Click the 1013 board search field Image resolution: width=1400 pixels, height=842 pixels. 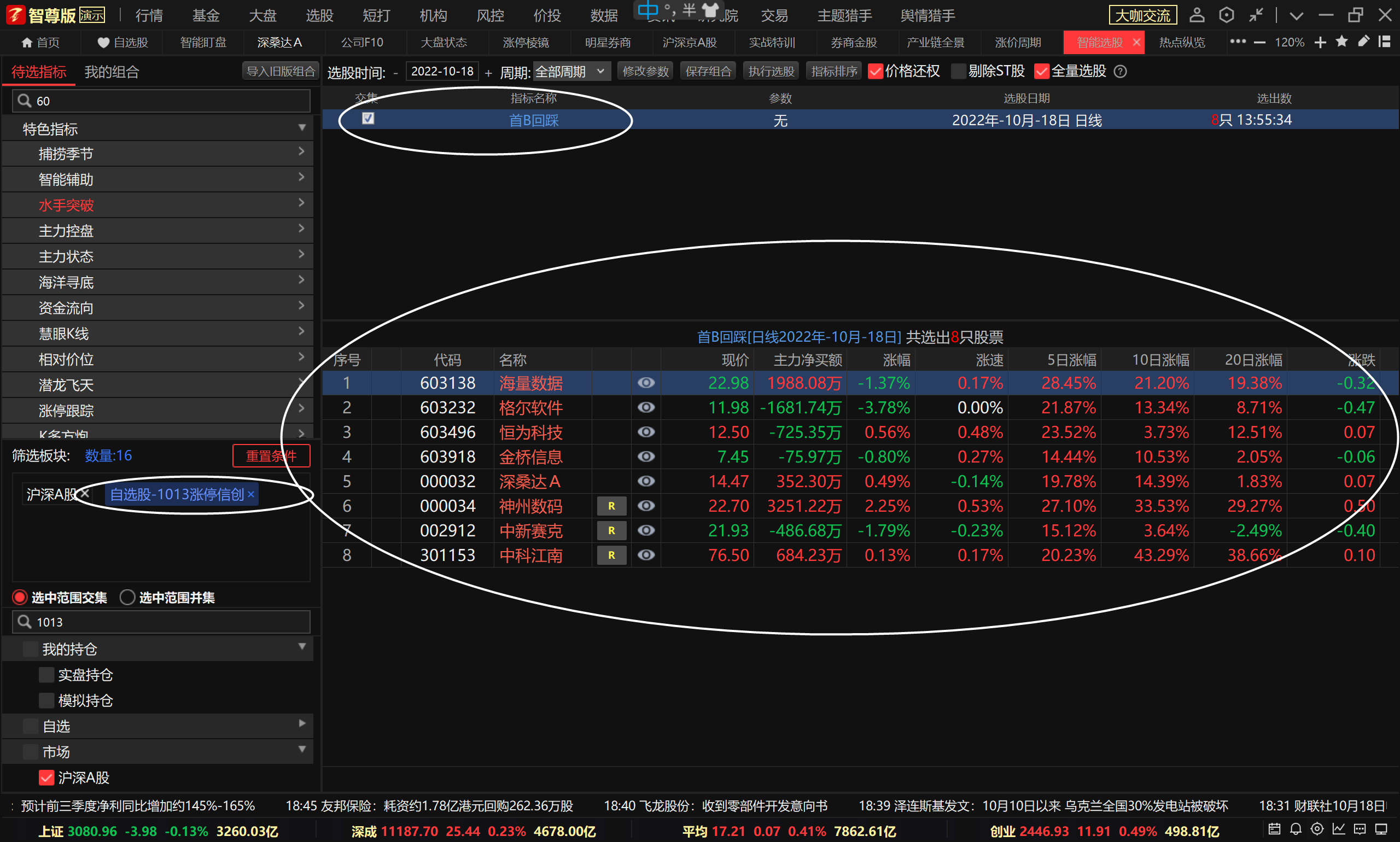pyautogui.click(x=161, y=622)
